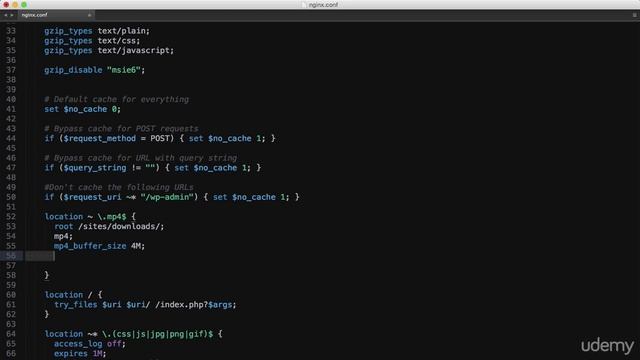The image size is (640, 360).
Task: Click line number 50 in the gutter
Action: pyautogui.click(x=11, y=198)
